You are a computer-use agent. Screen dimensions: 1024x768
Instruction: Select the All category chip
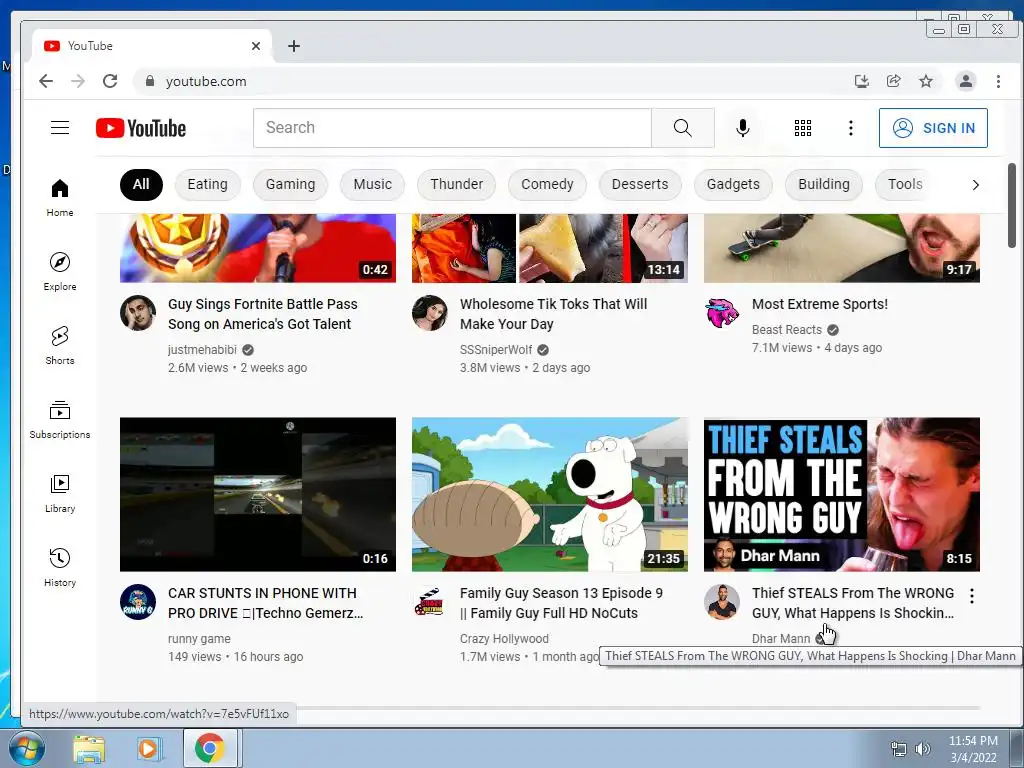click(x=141, y=184)
